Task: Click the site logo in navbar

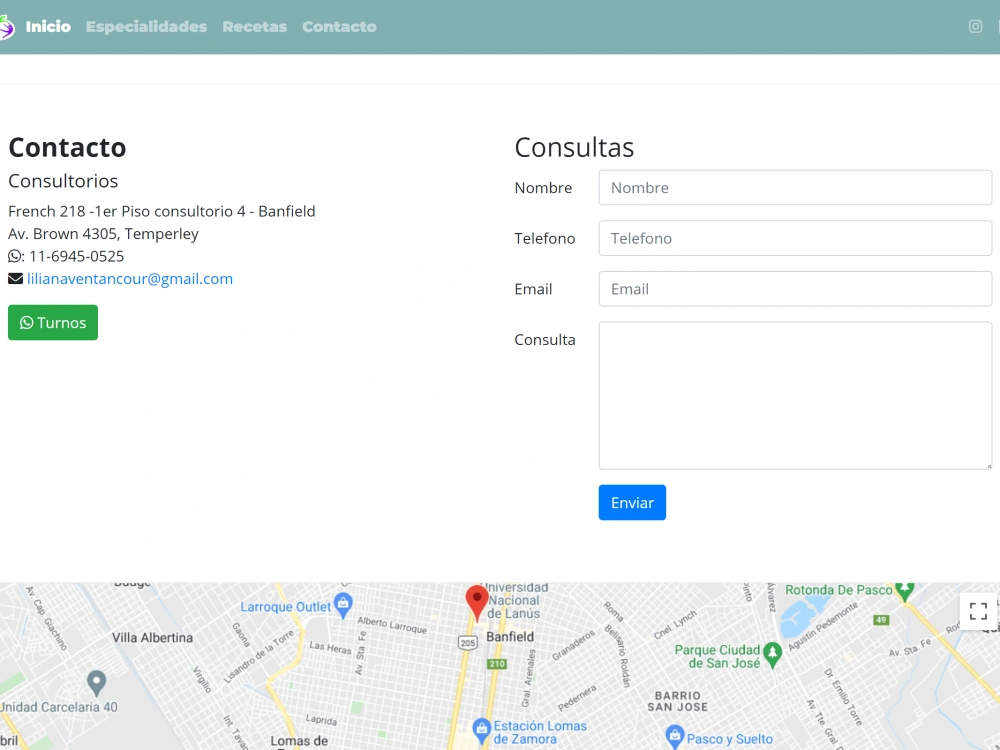Action: (6, 27)
